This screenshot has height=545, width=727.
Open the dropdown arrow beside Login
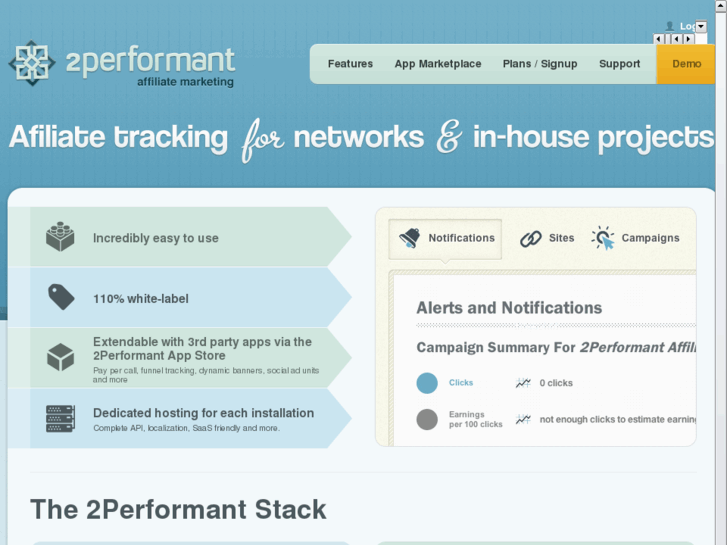coord(701,26)
